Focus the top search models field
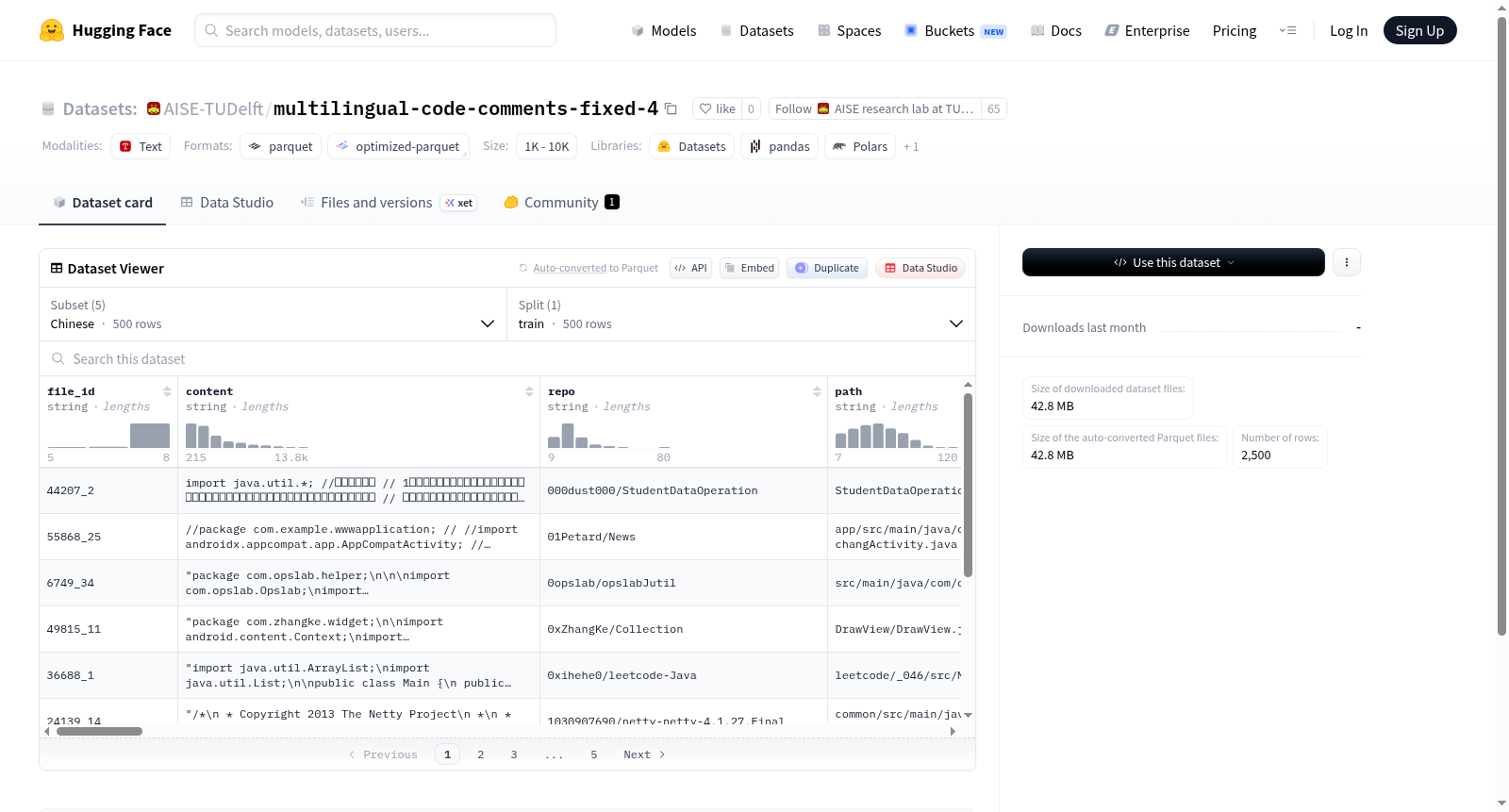Viewport: 1509px width, 812px height. (375, 30)
